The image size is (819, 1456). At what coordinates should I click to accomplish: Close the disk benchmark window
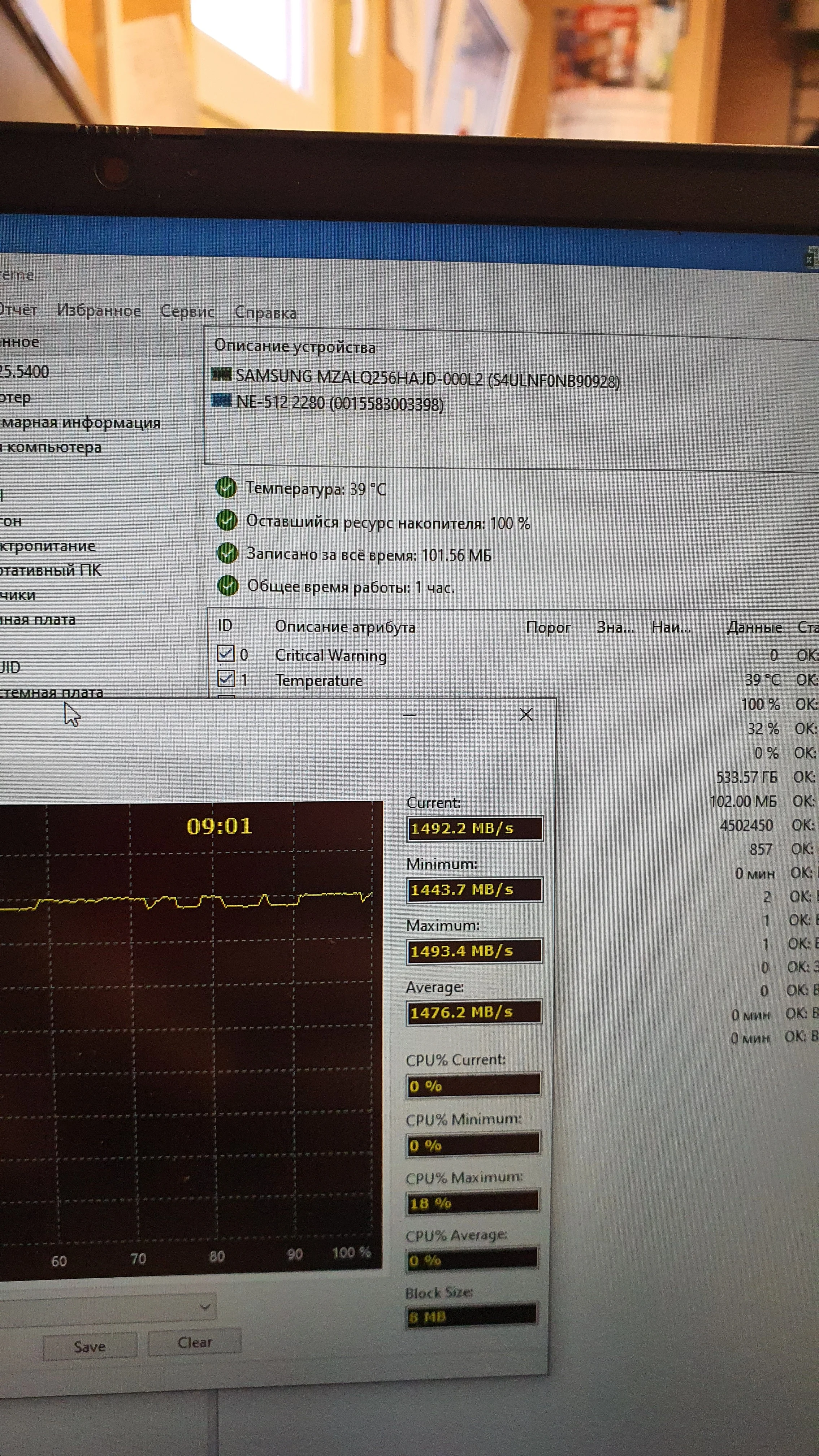[526, 714]
